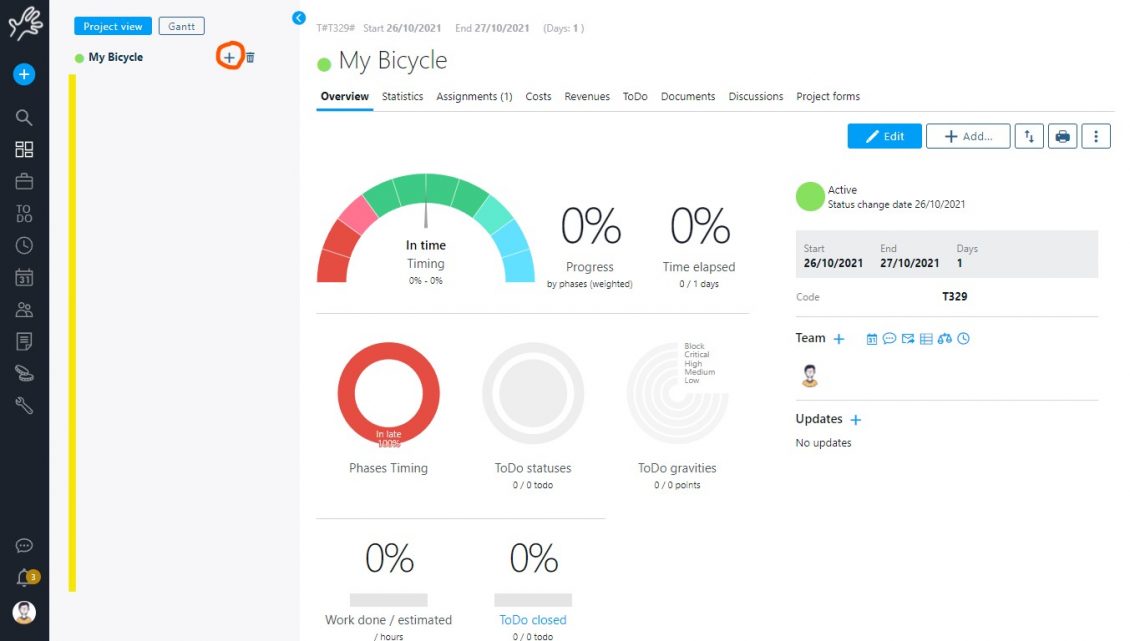Viewport: 1130px width, 641px height.
Task: Open the ToDo closed link
Action: coord(533,620)
